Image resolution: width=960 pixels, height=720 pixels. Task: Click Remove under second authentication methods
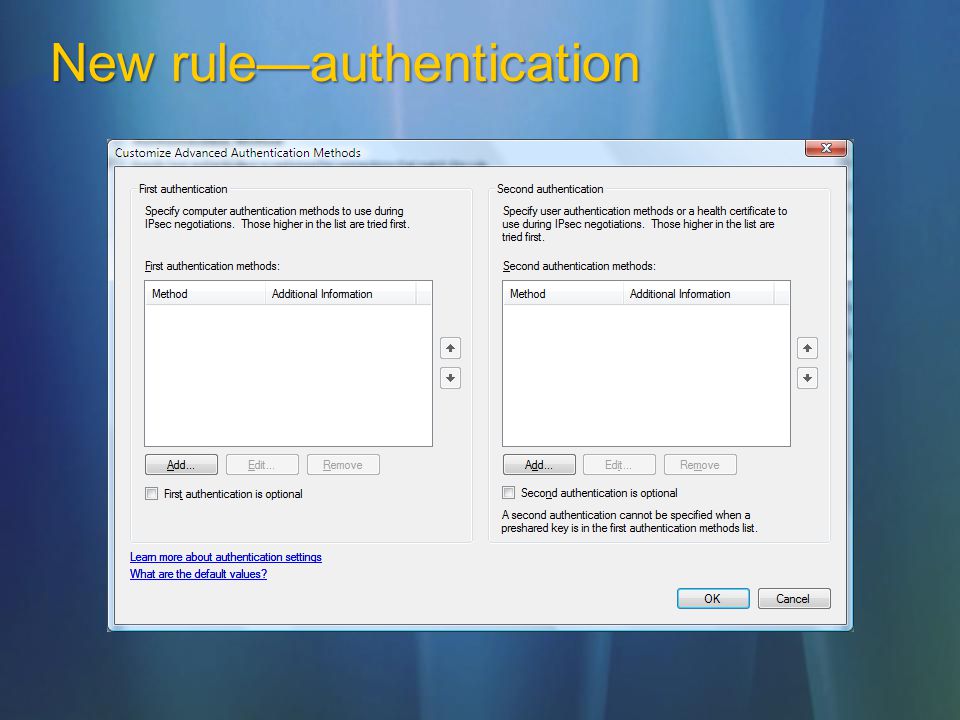click(x=700, y=465)
